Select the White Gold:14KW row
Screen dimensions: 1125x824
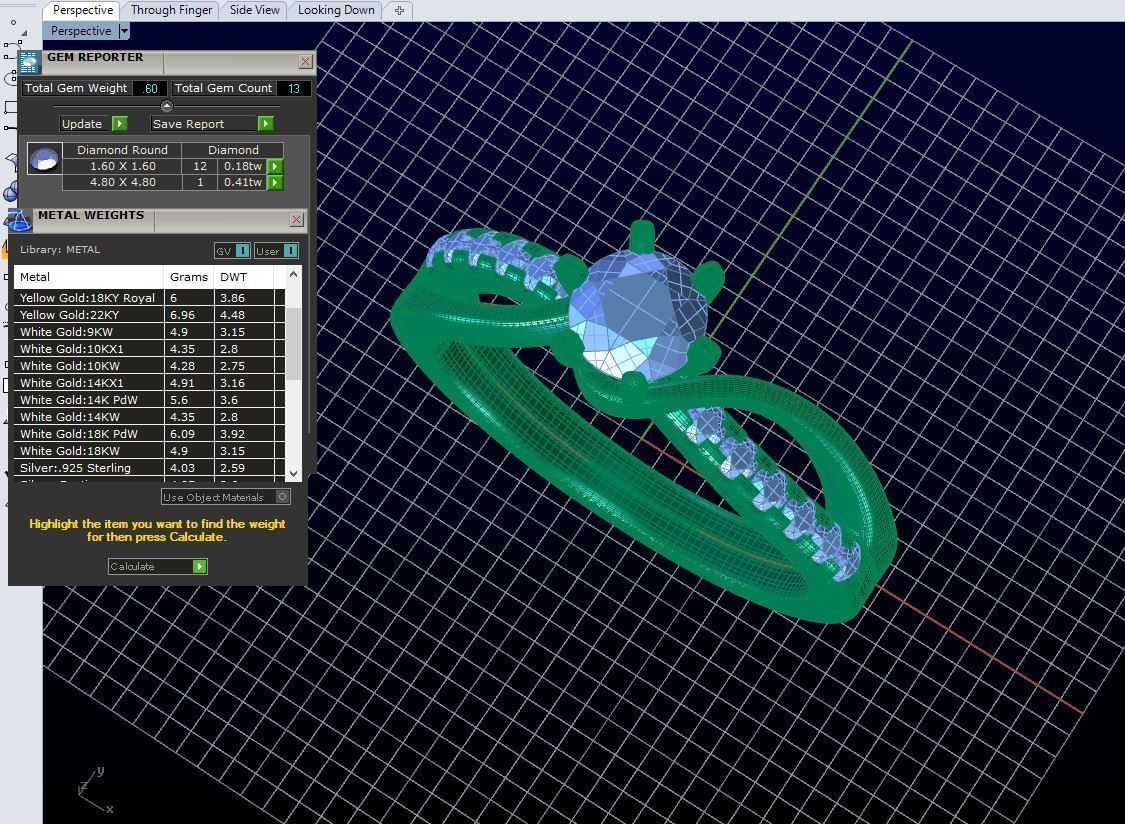[149, 417]
